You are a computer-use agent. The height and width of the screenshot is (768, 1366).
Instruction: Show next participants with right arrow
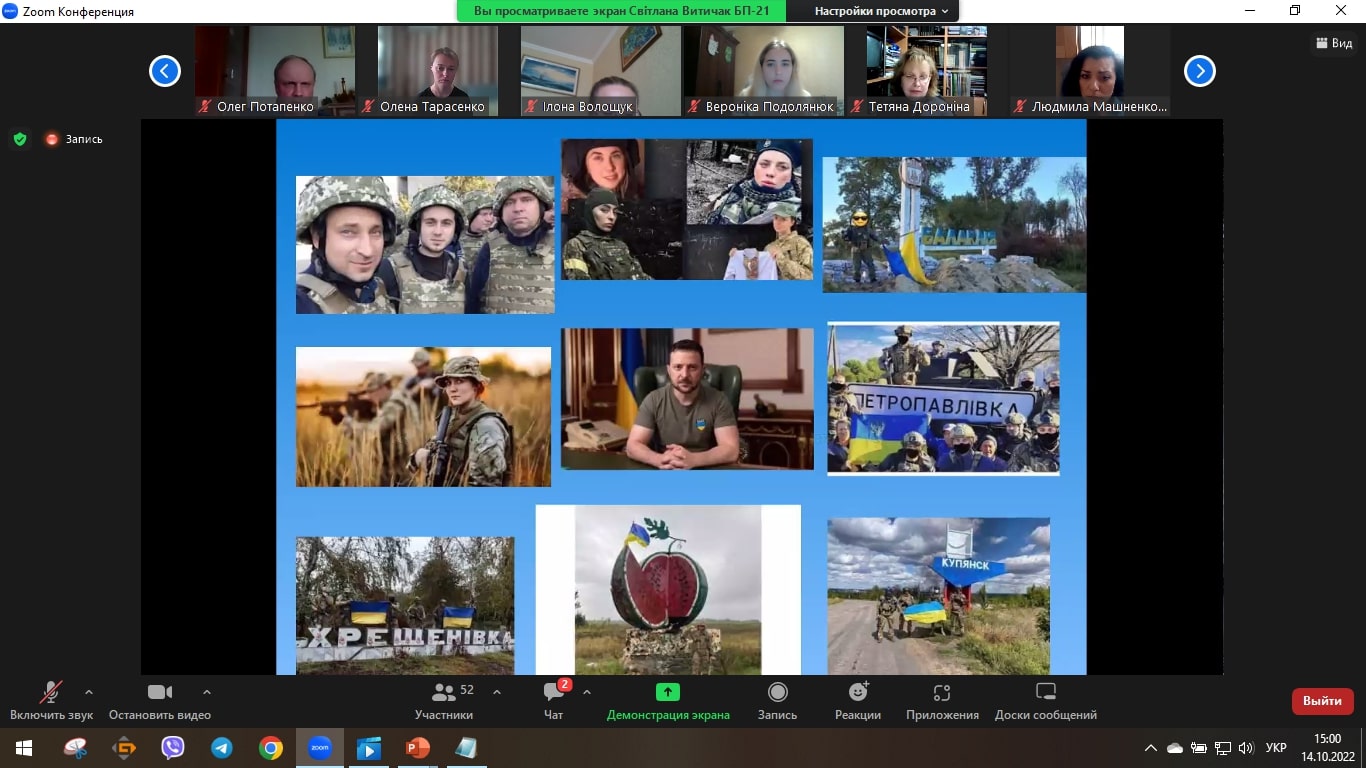coord(1199,71)
